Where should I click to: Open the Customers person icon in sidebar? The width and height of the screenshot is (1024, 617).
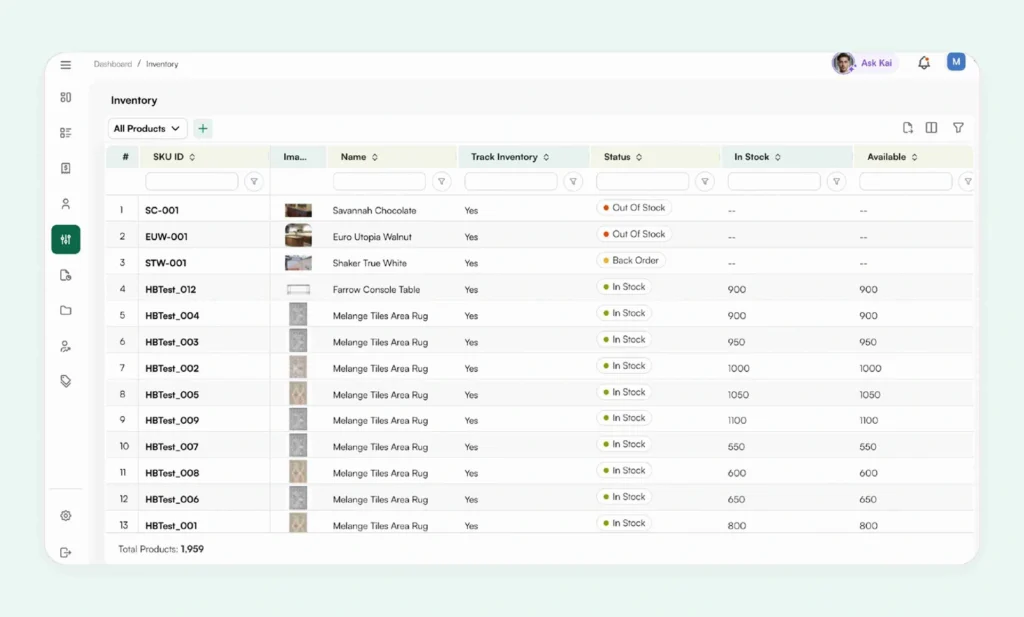tap(66, 203)
